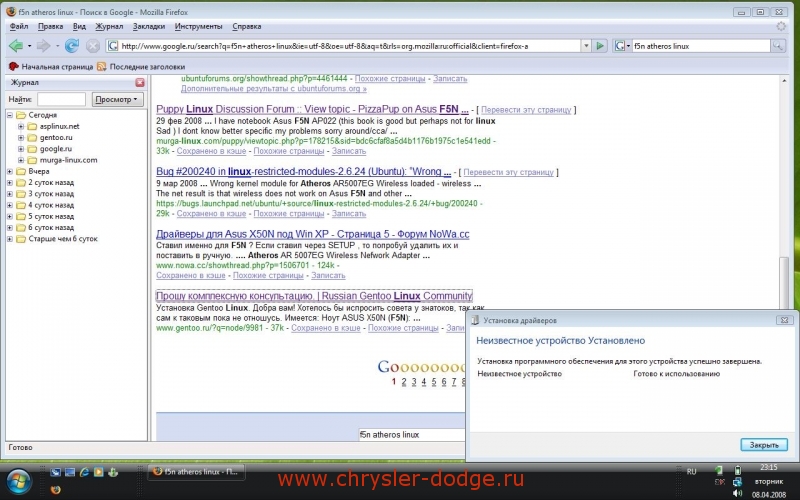
Task: Open the Back button history dropdown arrow
Action: tap(29, 46)
